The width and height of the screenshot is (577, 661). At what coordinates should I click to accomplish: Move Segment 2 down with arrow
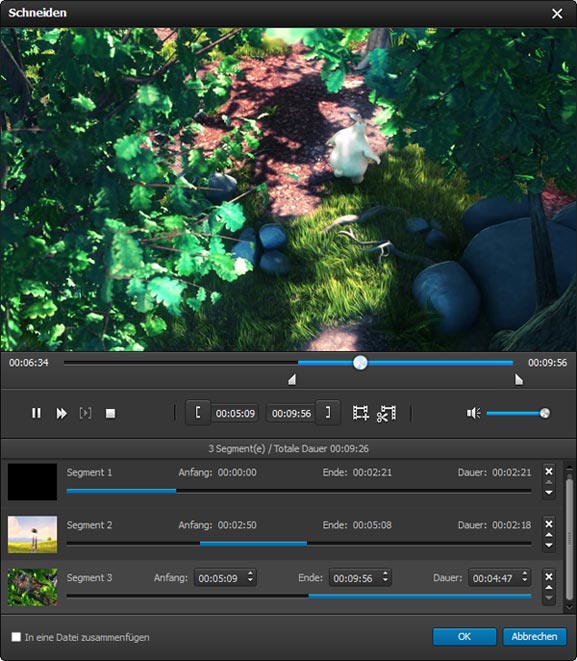[x=549, y=545]
